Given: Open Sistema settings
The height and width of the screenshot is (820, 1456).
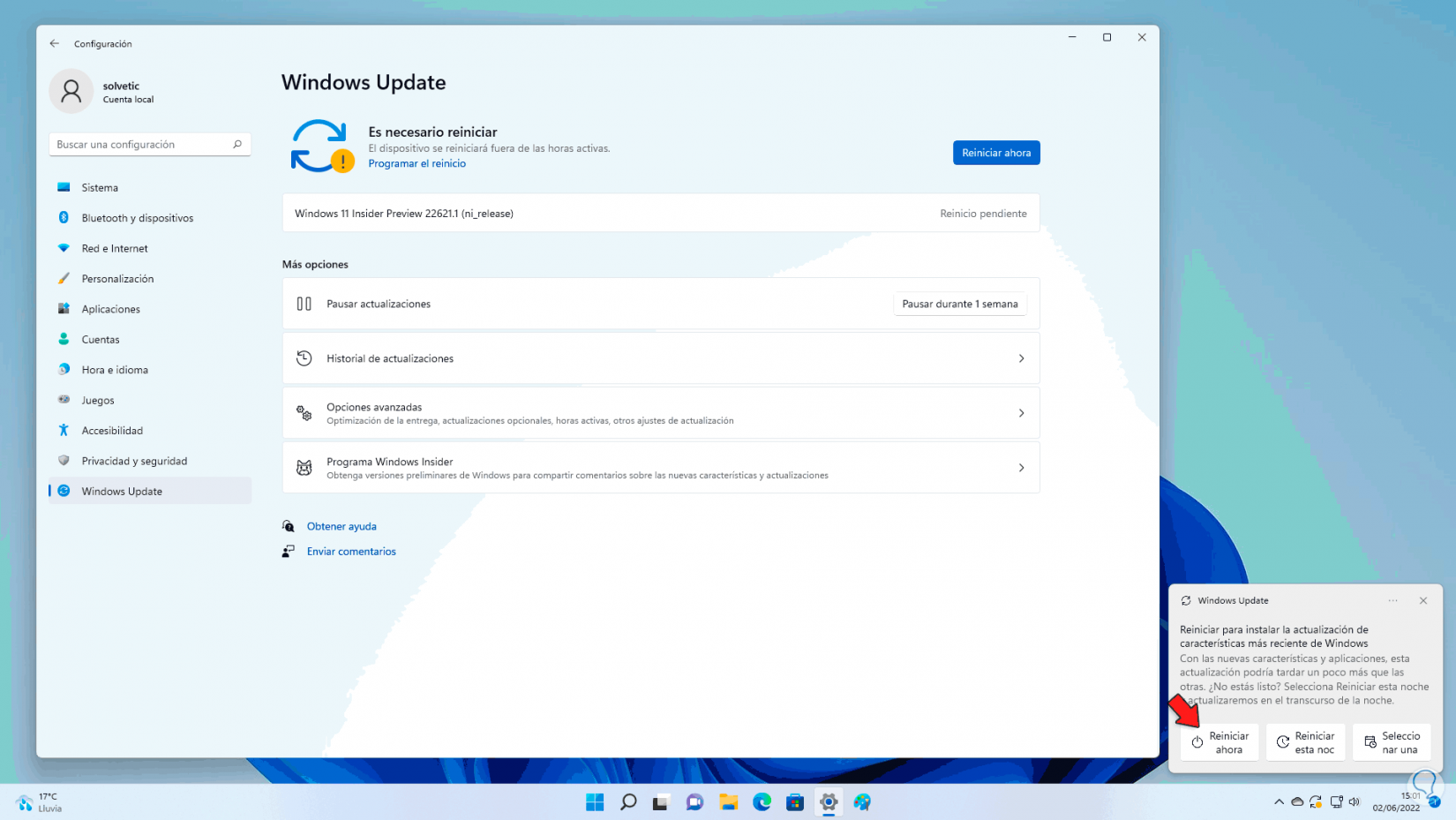Looking at the screenshot, I should click(x=150, y=187).
